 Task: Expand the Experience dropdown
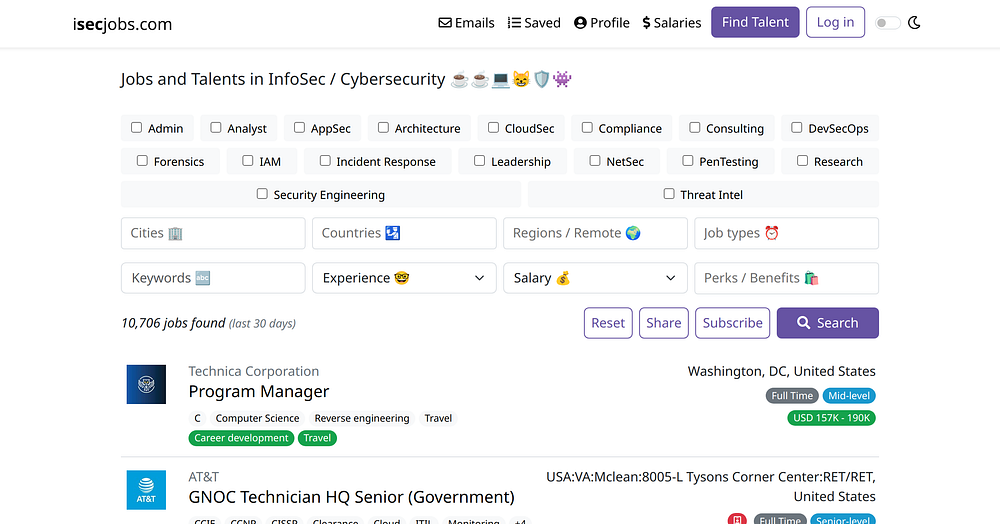(x=404, y=278)
